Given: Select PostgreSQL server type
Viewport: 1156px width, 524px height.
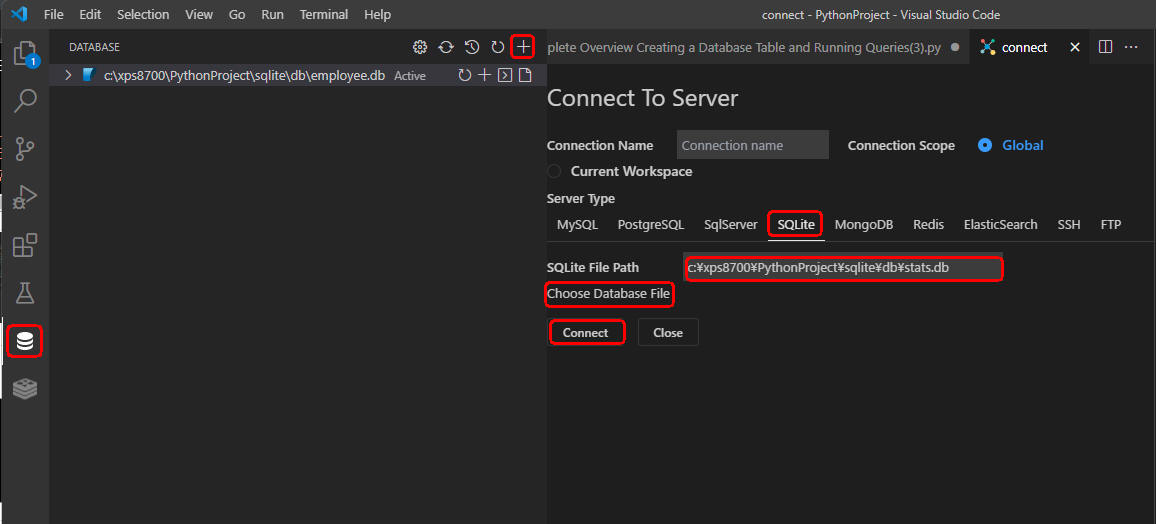Looking at the screenshot, I should point(651,225).
